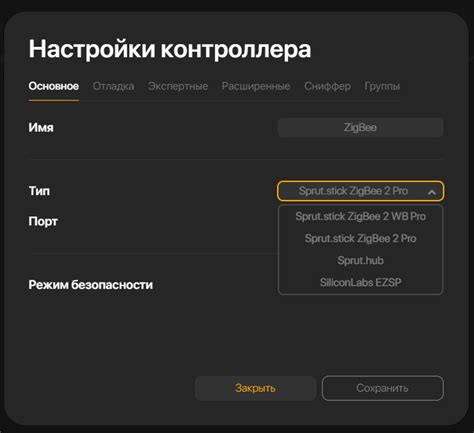The height and width of the screenshot is (433, 474).
Task: Click the Имя label
Action: click(x=41, y=127)
